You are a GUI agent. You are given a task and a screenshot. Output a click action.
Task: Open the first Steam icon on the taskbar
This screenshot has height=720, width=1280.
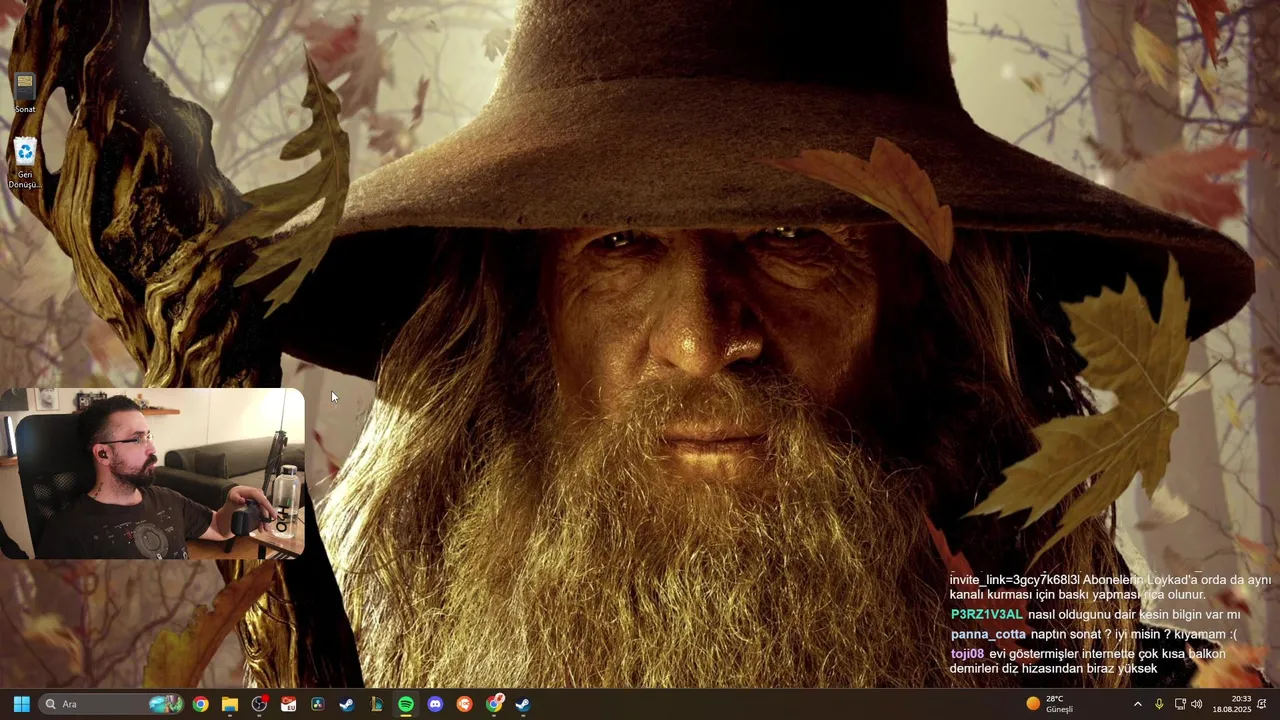pos(347,704)
